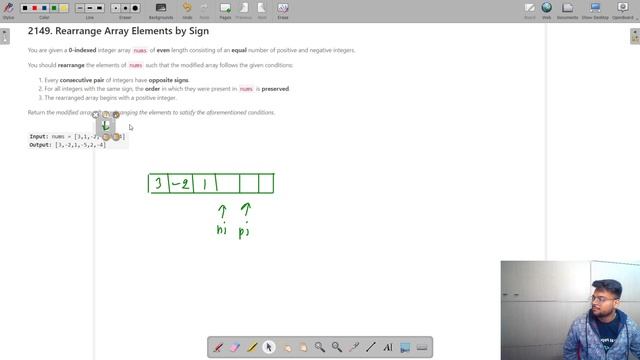The image size is (640, 360).
Task: Switch to Board mode
Action: [x=530, y=10]
